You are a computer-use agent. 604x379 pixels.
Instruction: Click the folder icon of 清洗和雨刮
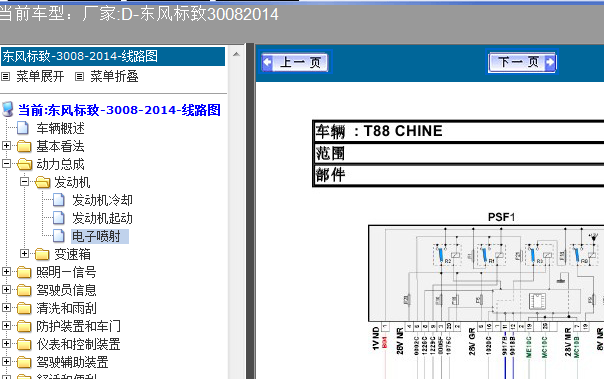tap(24, 308)
